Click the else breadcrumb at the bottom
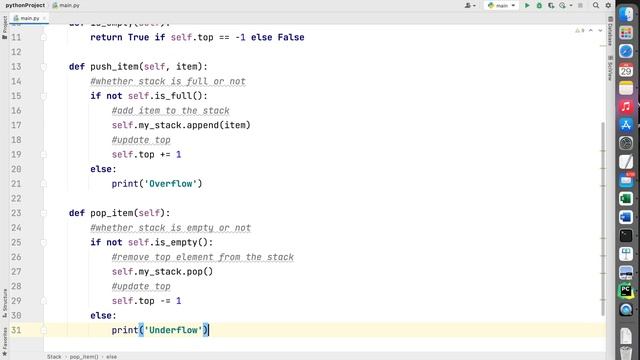Viewport: 640px width, 360px height. (111, 357)
